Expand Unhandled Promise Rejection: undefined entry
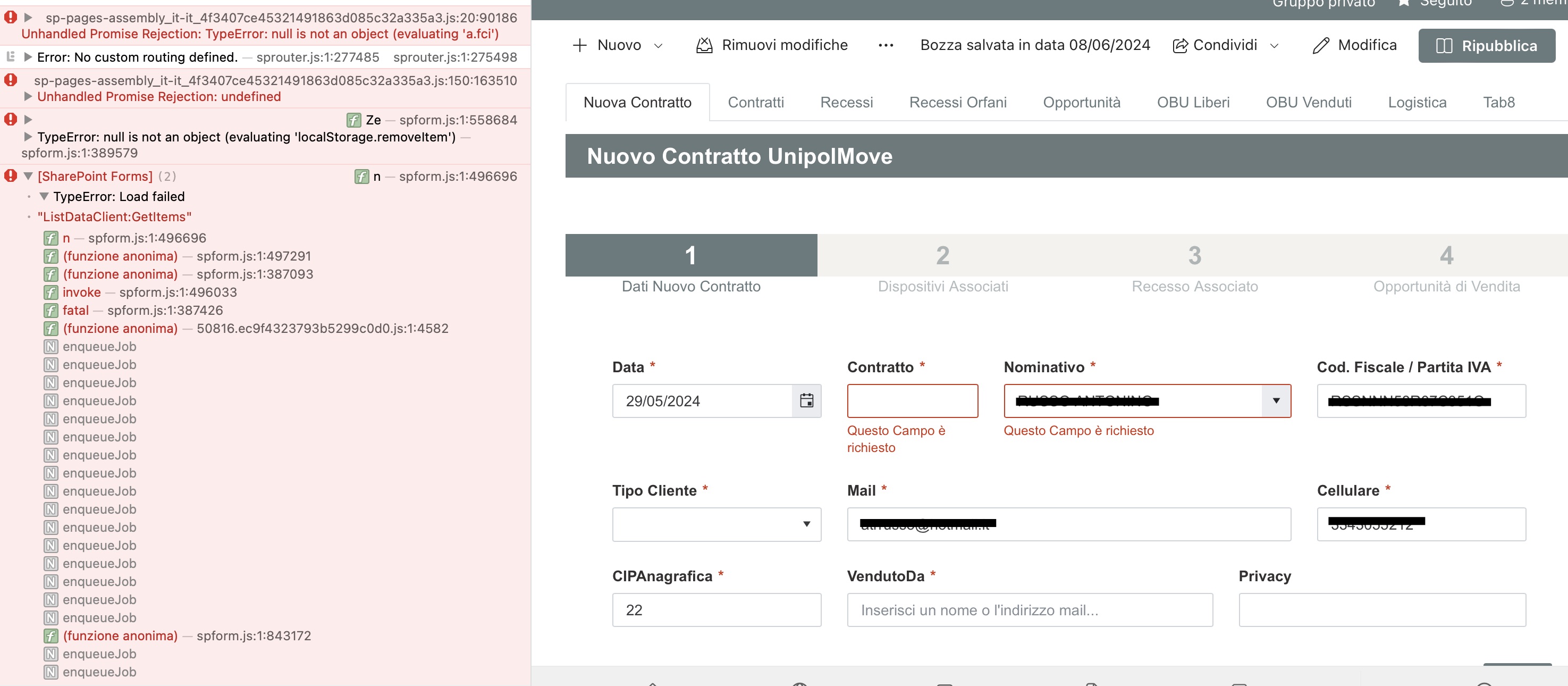Viewport: 1568px width, 686px height. click(28, 96)
